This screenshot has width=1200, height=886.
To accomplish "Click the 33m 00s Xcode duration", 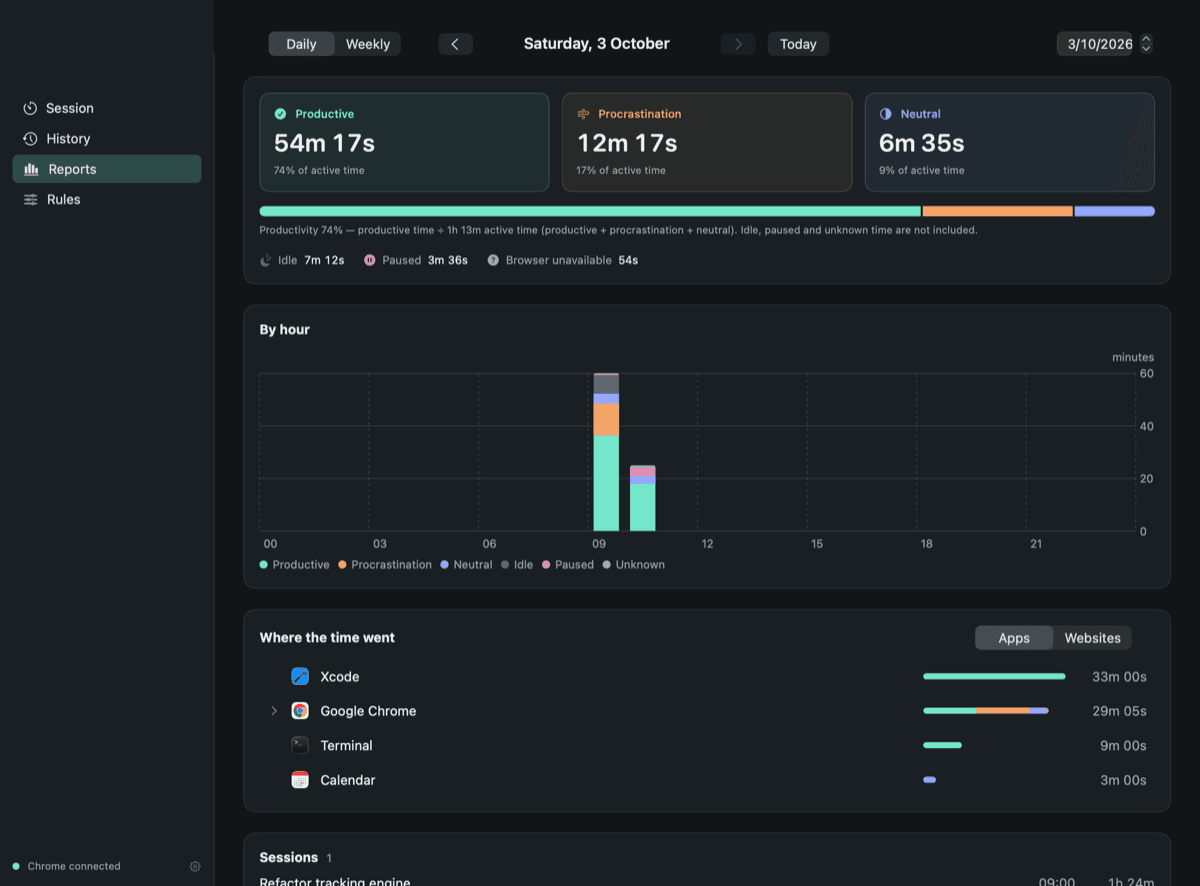I will tap(1119, 677).
